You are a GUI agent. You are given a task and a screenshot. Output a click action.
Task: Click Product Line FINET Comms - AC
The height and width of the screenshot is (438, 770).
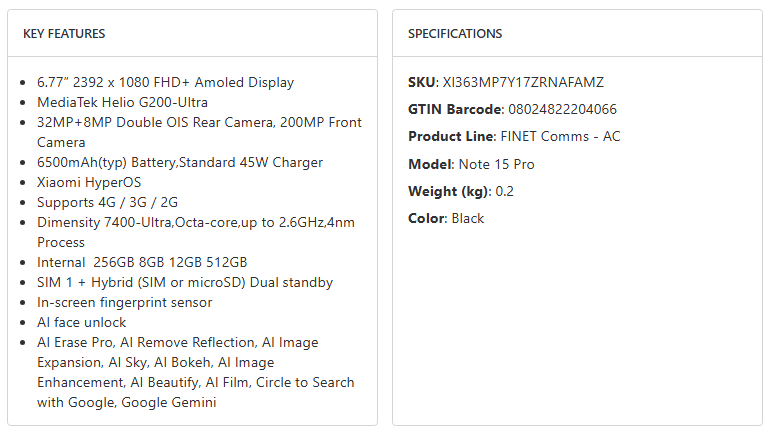click(559, 136)
